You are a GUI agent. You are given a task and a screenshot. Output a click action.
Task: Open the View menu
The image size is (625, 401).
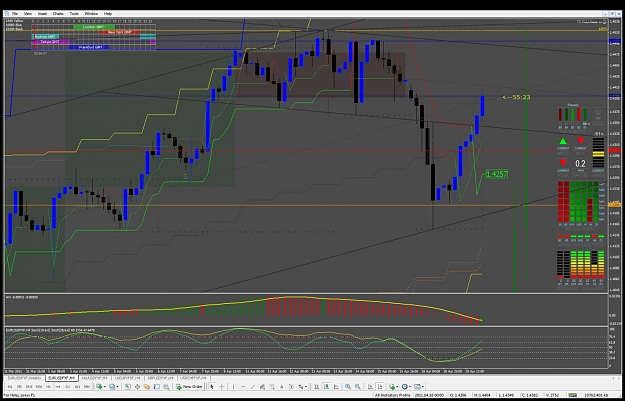pyautogui.click(x=28, y=14)
